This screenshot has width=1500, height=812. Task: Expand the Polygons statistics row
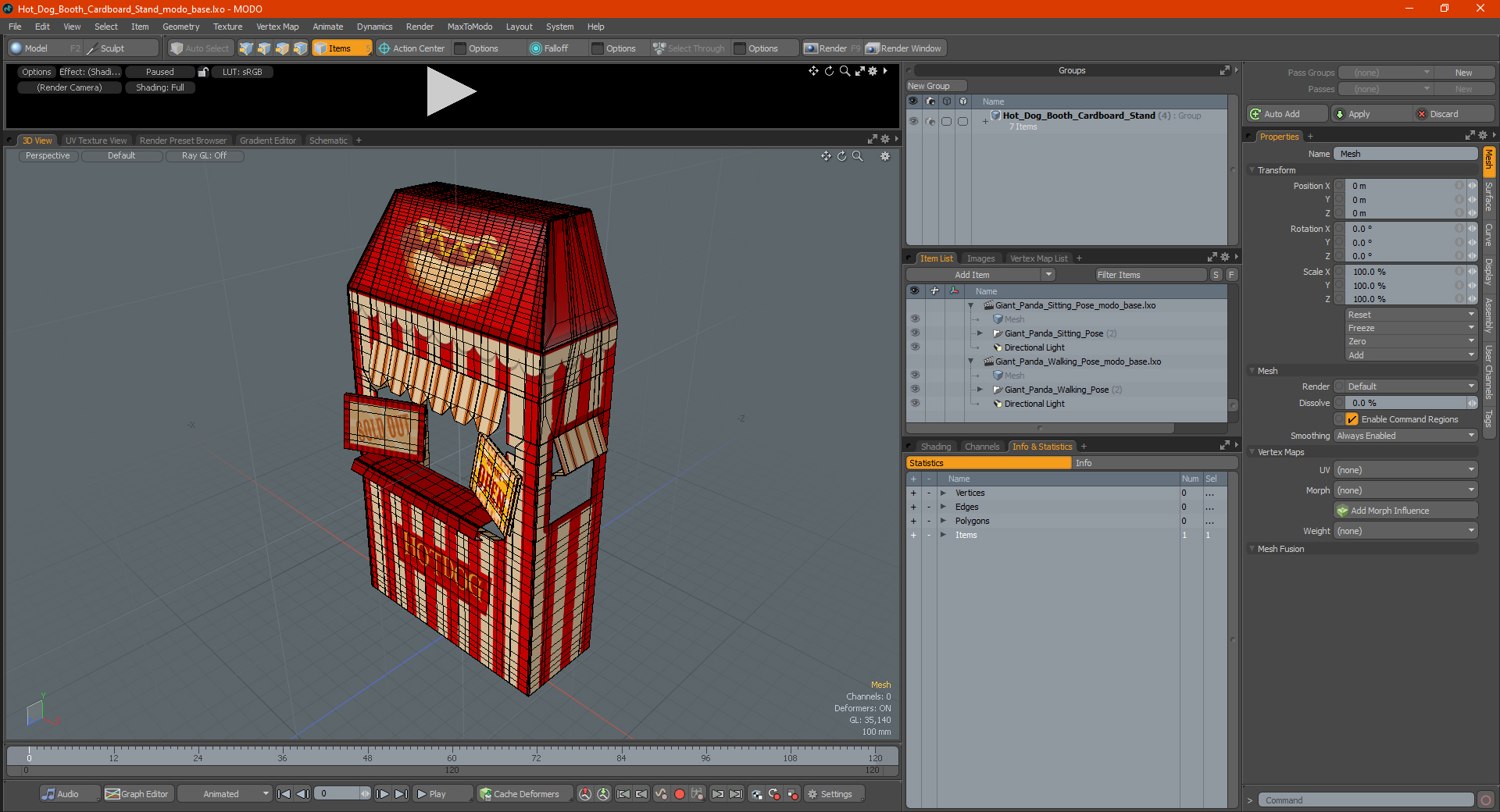(944, 521)
